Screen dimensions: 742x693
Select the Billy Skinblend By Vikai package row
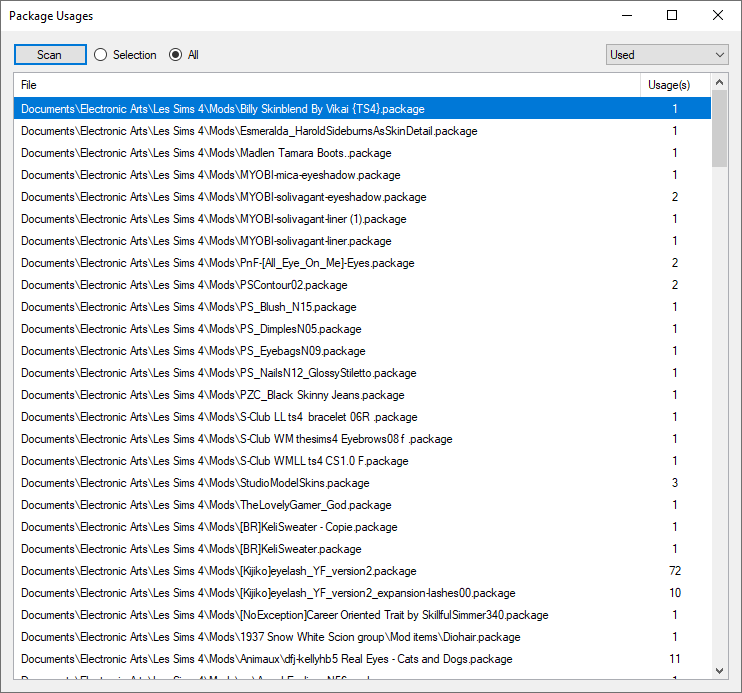coord(362,109)
